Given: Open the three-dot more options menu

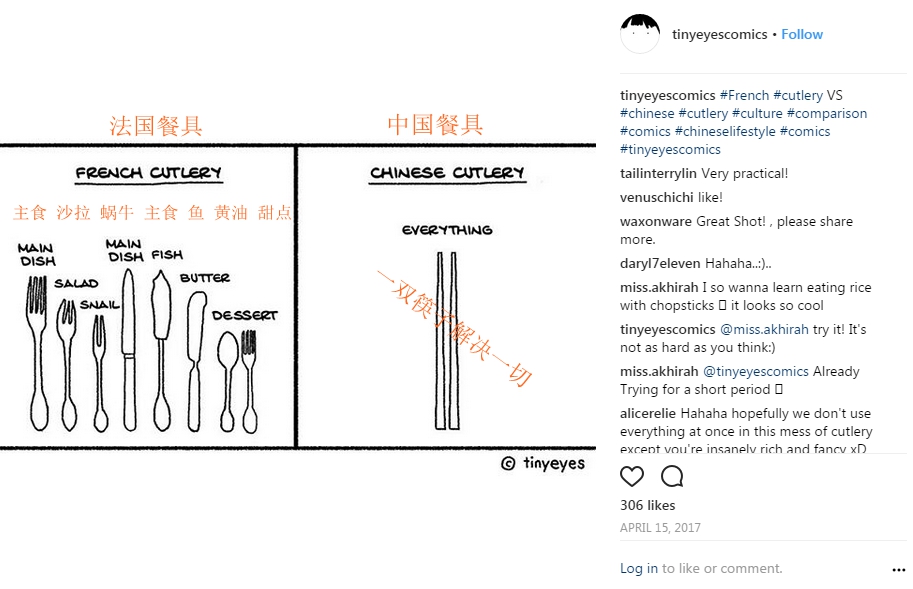Looking at the screenshot, I should pyautogui.click(x=899, y=570).
